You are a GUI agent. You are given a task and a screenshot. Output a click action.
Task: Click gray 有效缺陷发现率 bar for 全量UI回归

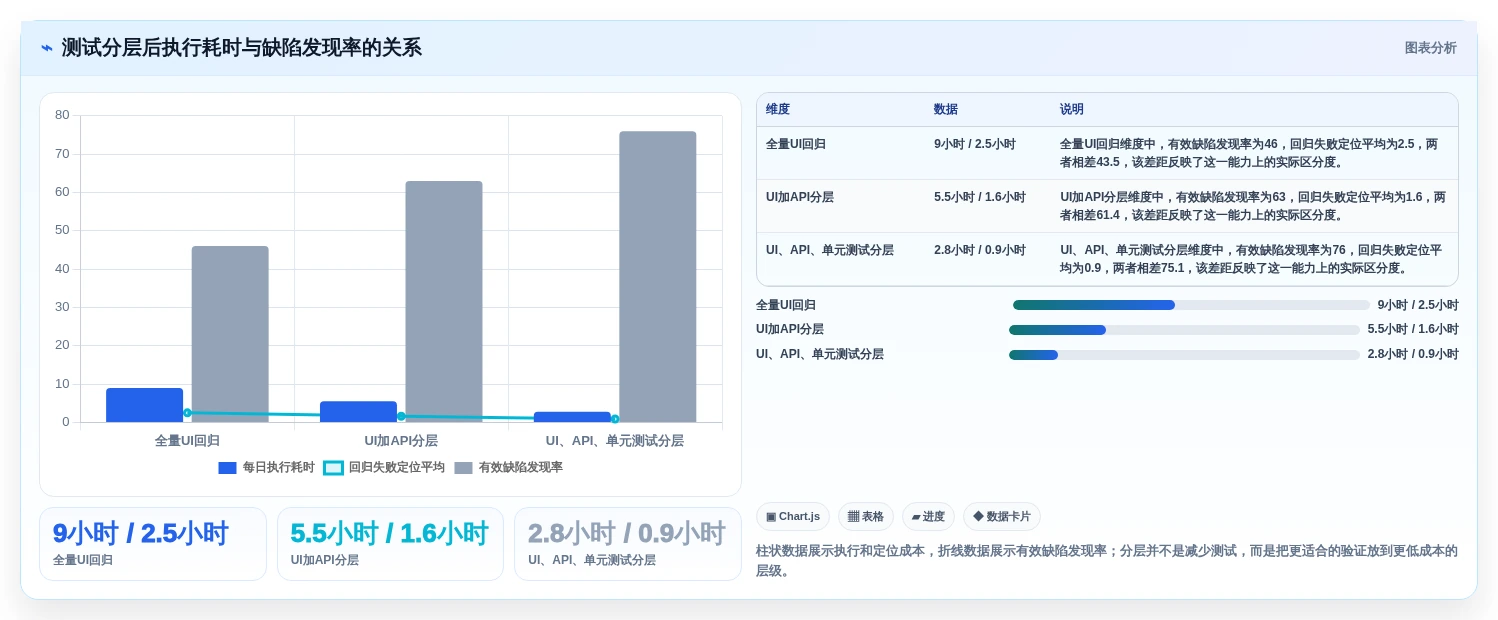[x=230, y=334]
